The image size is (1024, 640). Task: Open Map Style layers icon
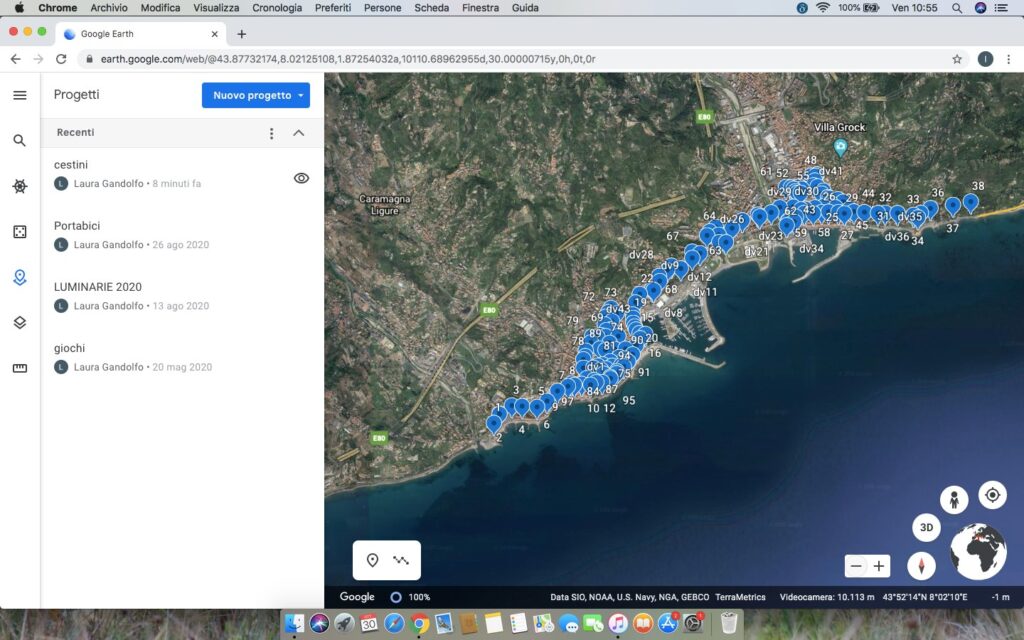(x=20, y=323)
